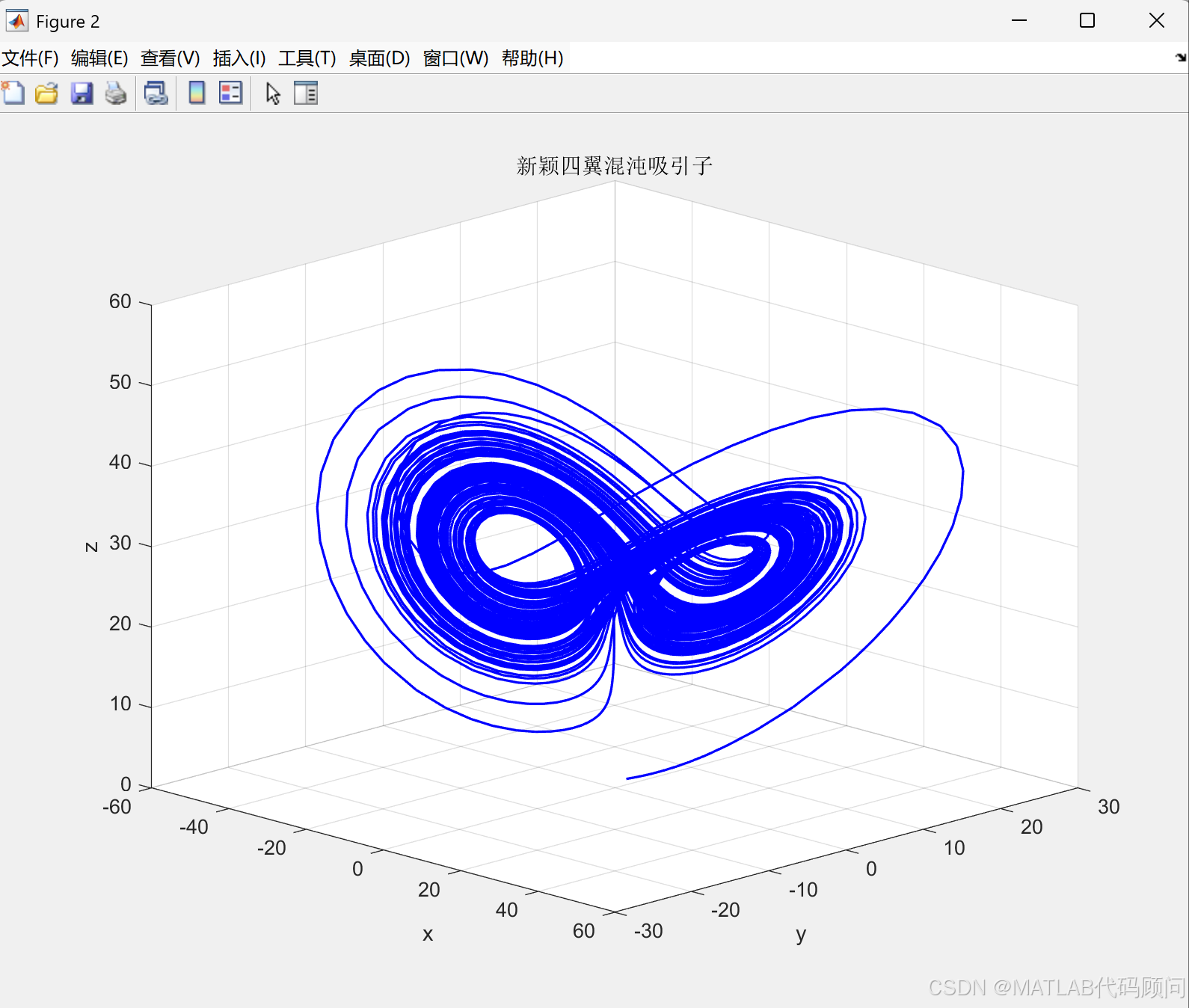Click the New Figure toolbar icon
This screenshot has width=1189, height=1008.
tap(13, 93)
